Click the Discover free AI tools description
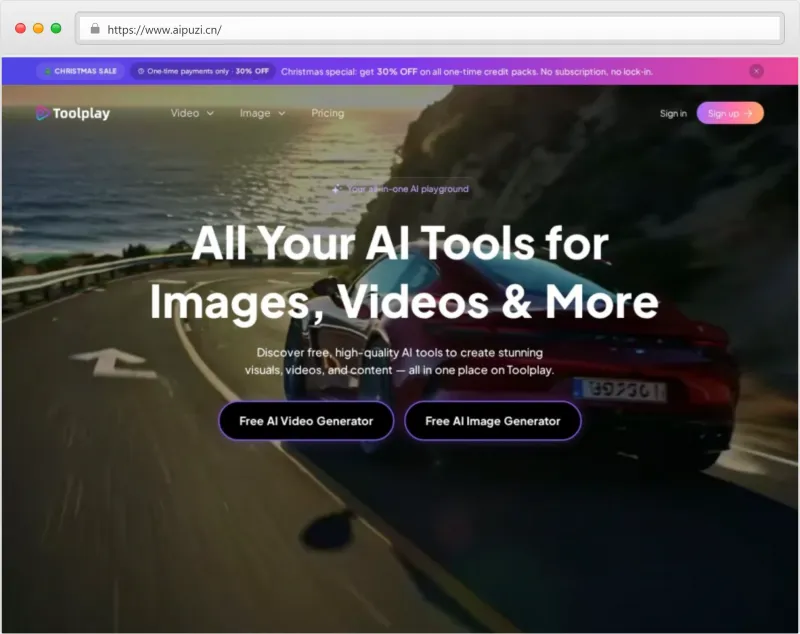 400,361
